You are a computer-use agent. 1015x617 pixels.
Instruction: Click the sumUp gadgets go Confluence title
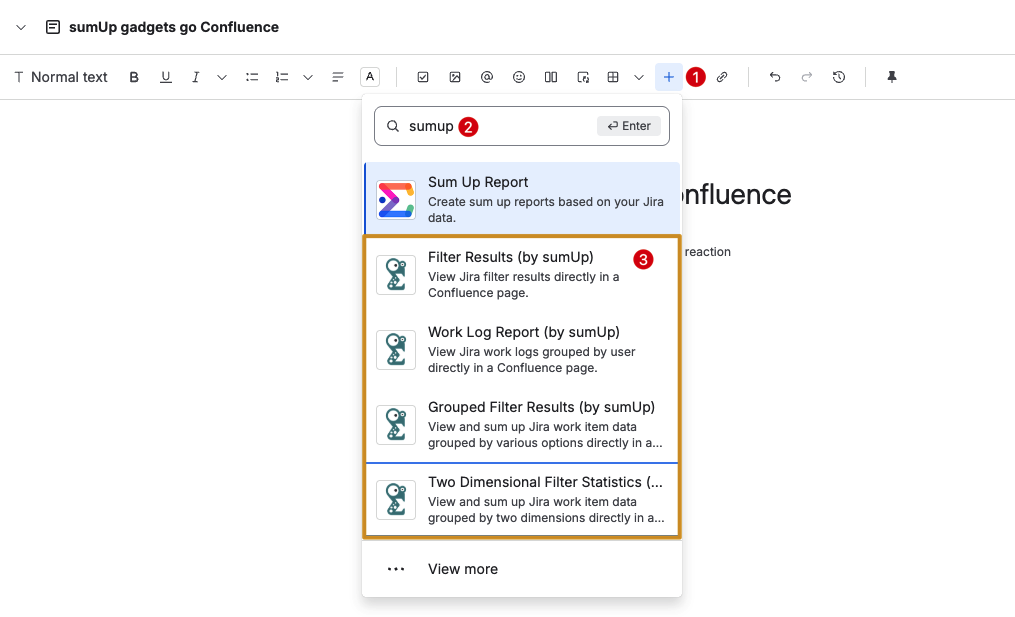click(174, 27)
